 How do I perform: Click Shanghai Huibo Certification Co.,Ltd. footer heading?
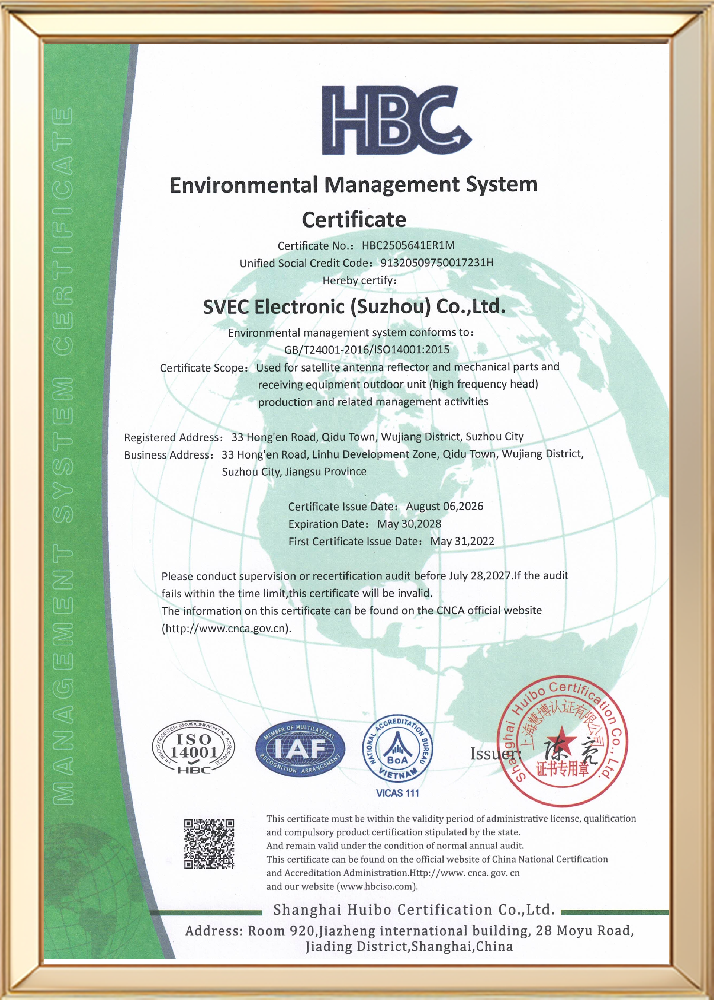414,909
